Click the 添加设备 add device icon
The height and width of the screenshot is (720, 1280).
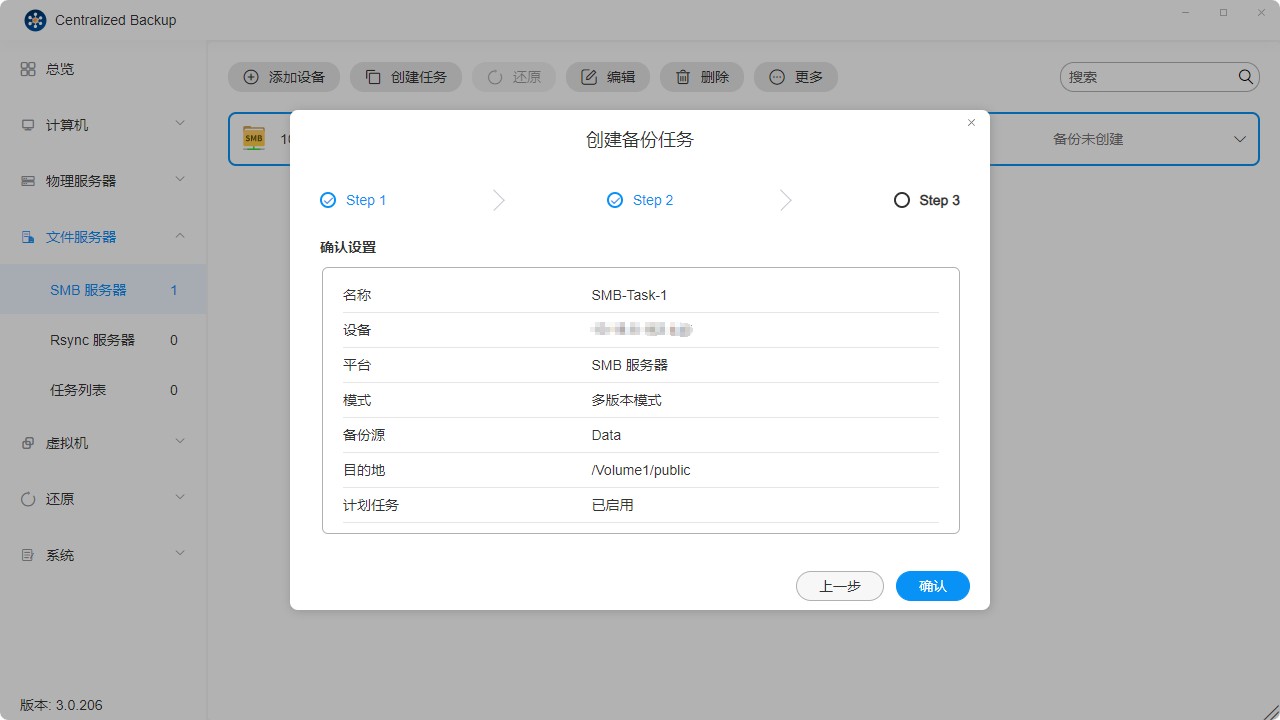tap(249, 76)
